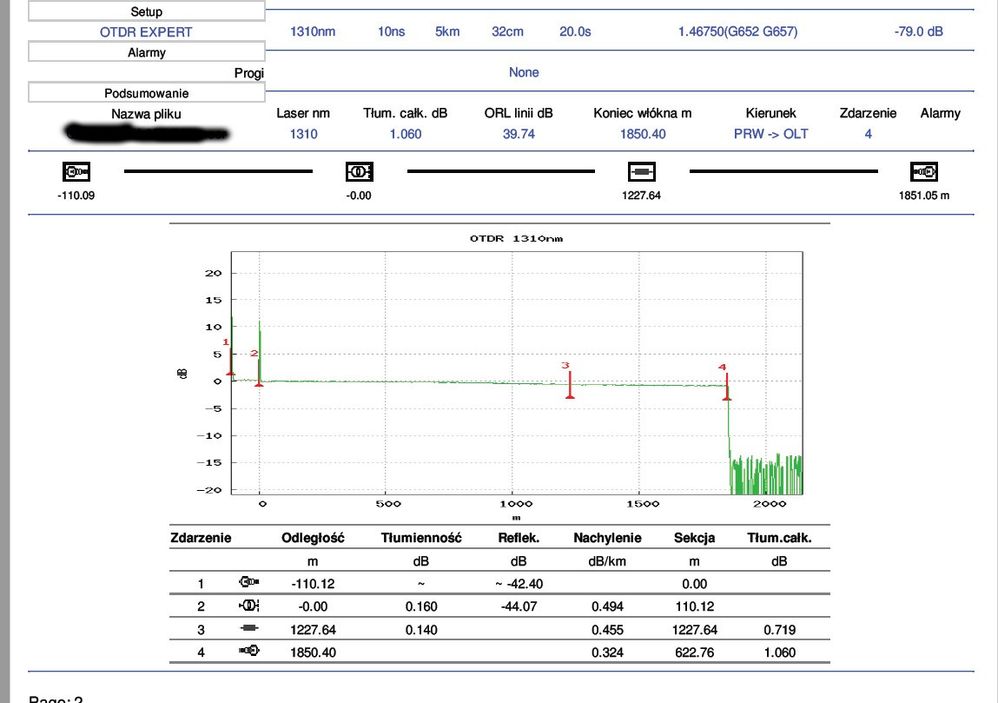Image resolution: width=998 pixels, height=703 pixels.
Task: Open the Podsumowanie section header
Action: pyautogui.click(x=146, y=93)
